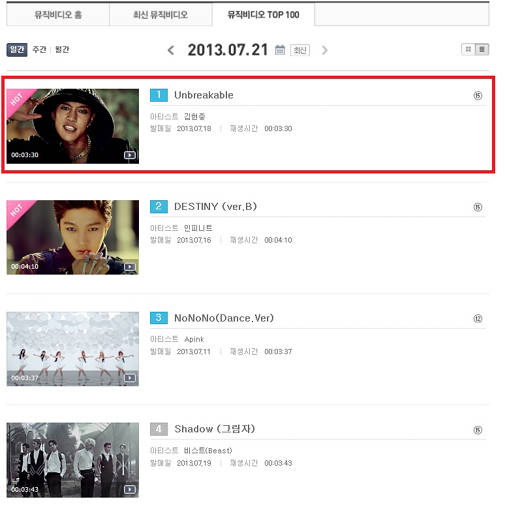Viewport: 505px width, 510px height.
Task: Click play icon on Shadow thumbnail
Action: tap(130, 489)
